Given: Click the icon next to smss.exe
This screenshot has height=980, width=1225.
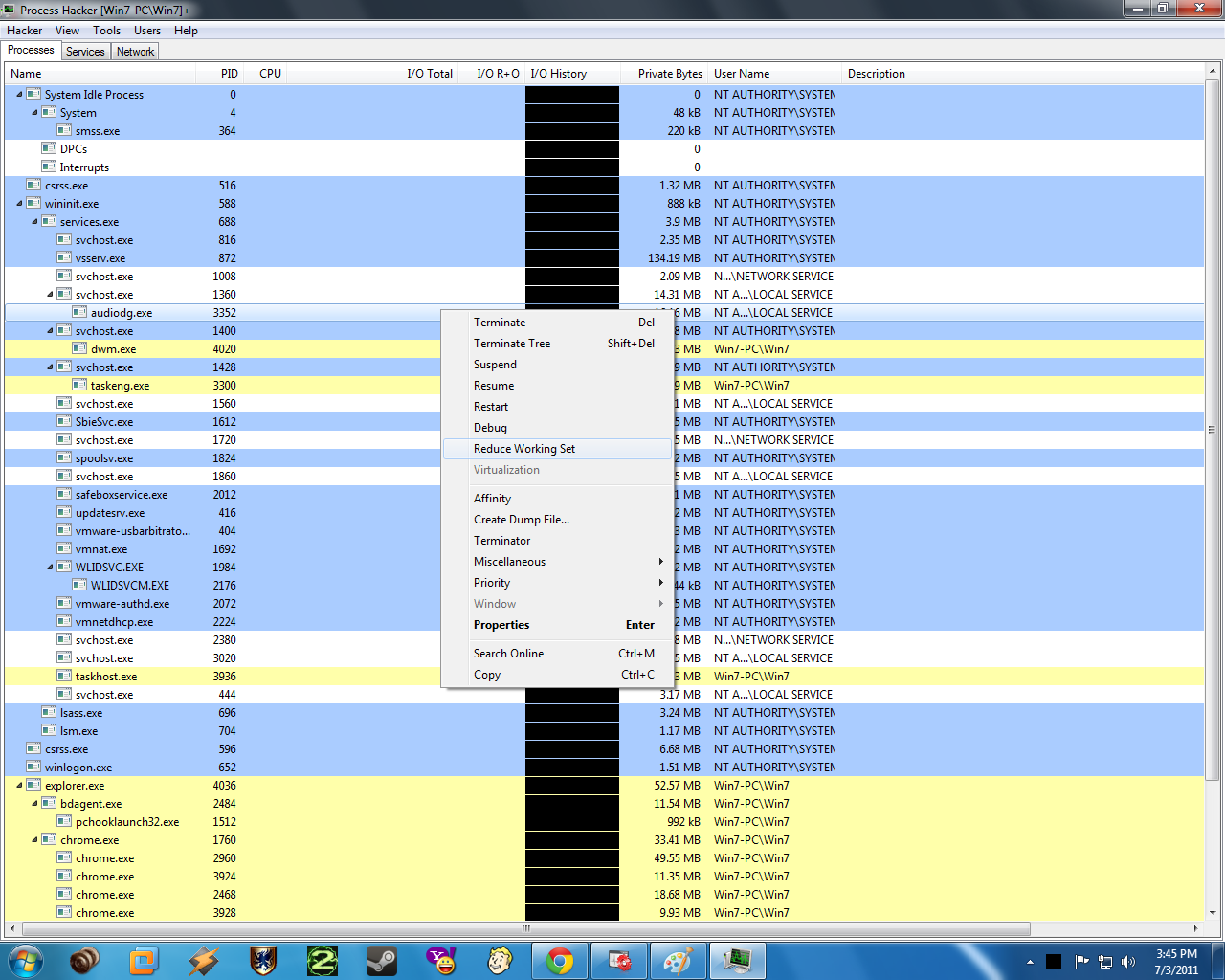Looking at the screenshot, I should [x=64, y=130].
